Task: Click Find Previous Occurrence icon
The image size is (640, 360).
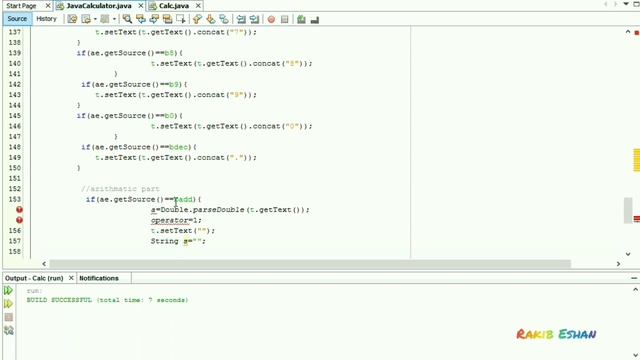Action: 141,19
